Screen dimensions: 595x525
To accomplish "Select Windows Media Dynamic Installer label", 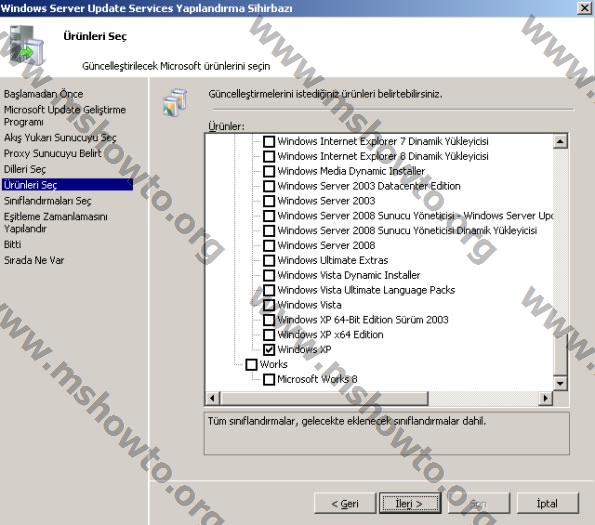I will point(351,171).
